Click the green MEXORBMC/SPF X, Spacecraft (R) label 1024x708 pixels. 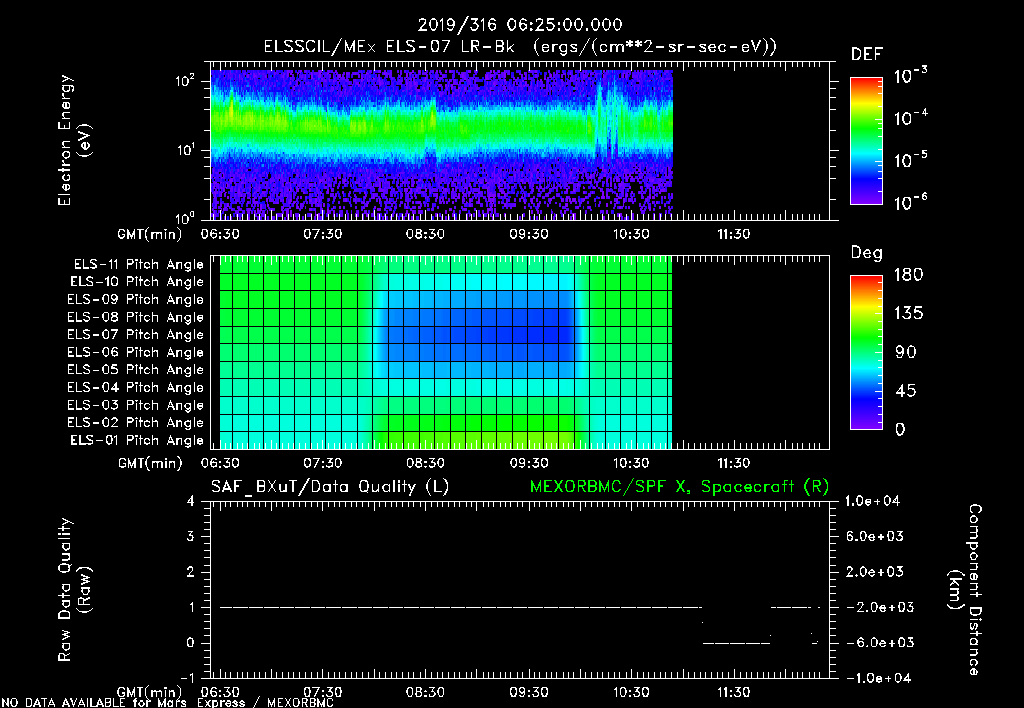tap(679, 486)
